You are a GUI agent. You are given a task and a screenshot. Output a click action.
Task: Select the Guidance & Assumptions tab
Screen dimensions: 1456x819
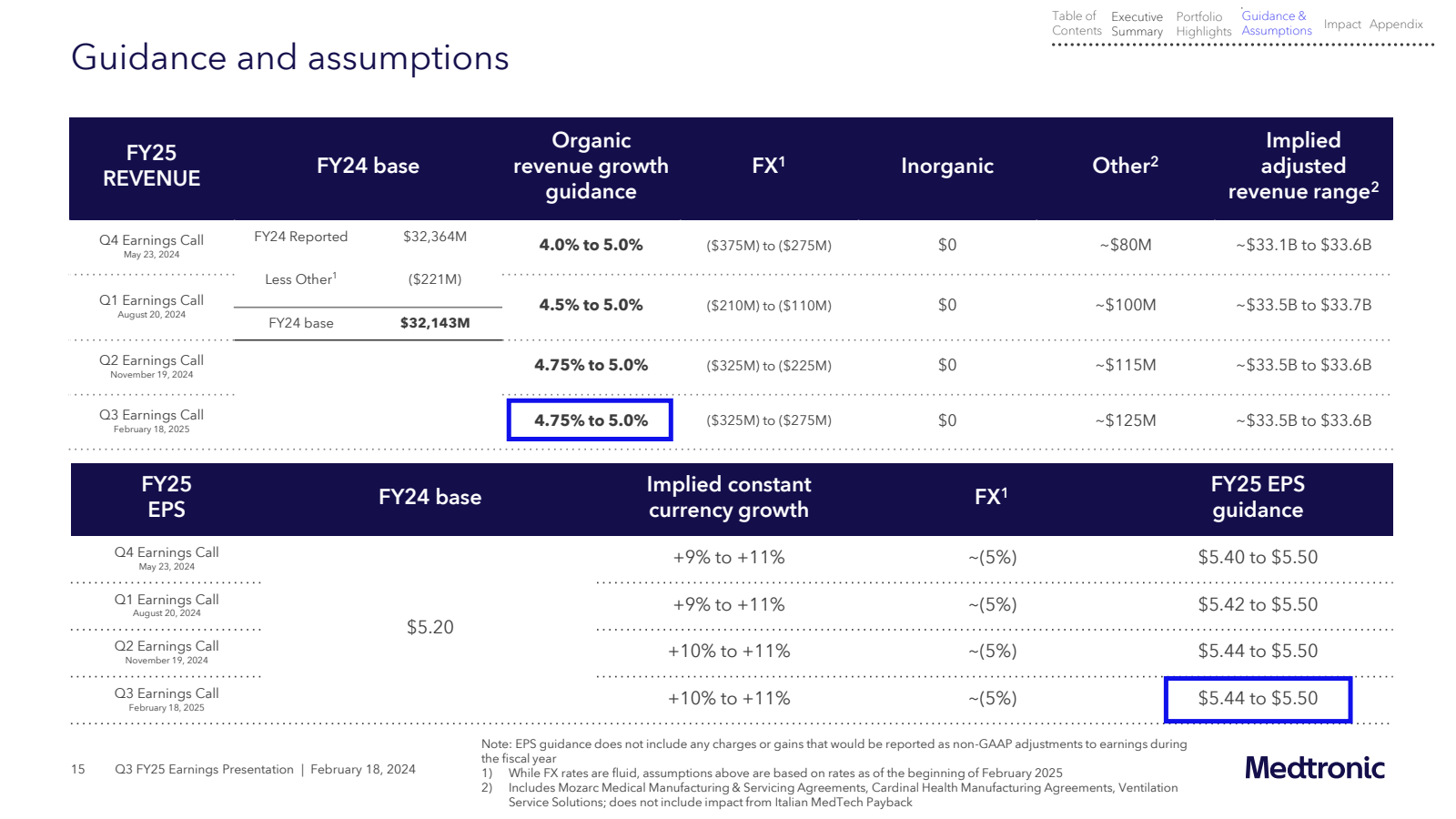click(x=1277, y=24)
